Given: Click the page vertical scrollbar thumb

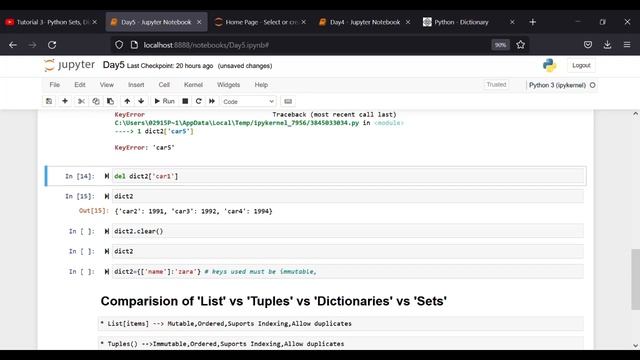Looking at the screenshot, I should coord(636,279).
